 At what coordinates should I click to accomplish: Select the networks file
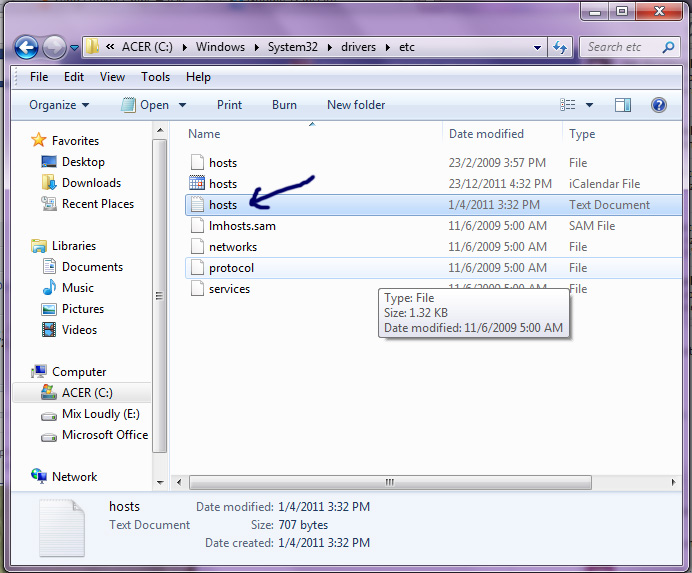pyautogui.click(x=432, y=247)
